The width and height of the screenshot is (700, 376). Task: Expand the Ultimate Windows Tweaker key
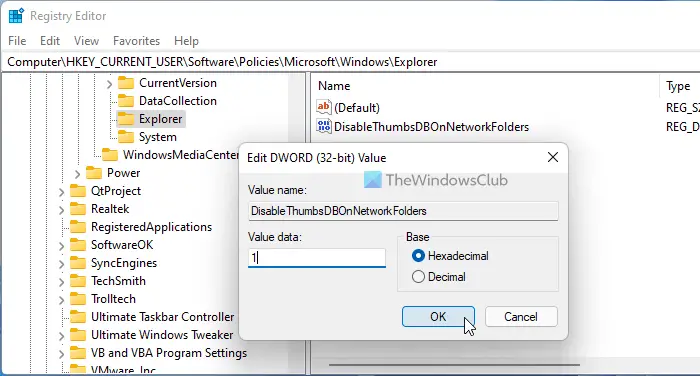pyautogui.click(x=61, y=336)
